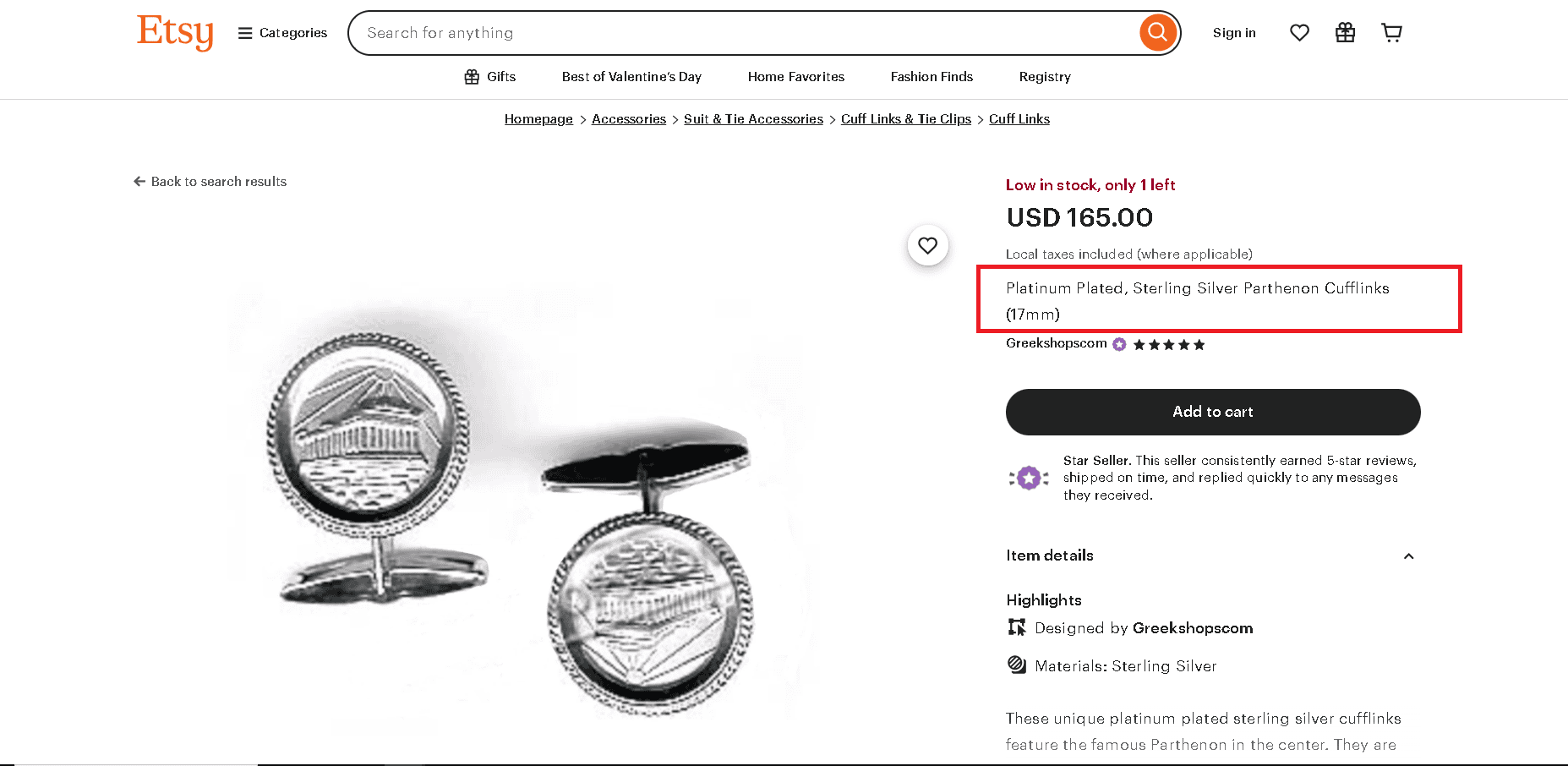Navigate to Homepage via breadcrumb
1568x766 pixels.
tap(538, 118)
